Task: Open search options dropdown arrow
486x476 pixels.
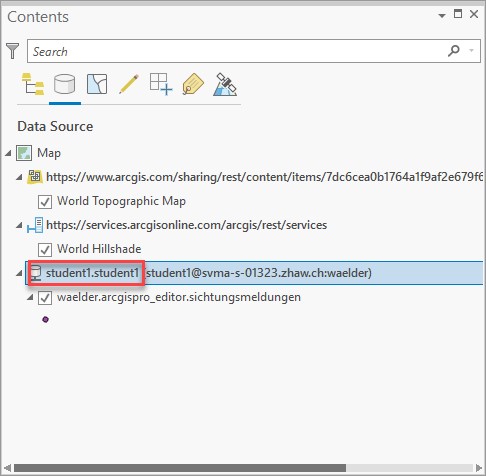Action: click(x=471, y=51)
